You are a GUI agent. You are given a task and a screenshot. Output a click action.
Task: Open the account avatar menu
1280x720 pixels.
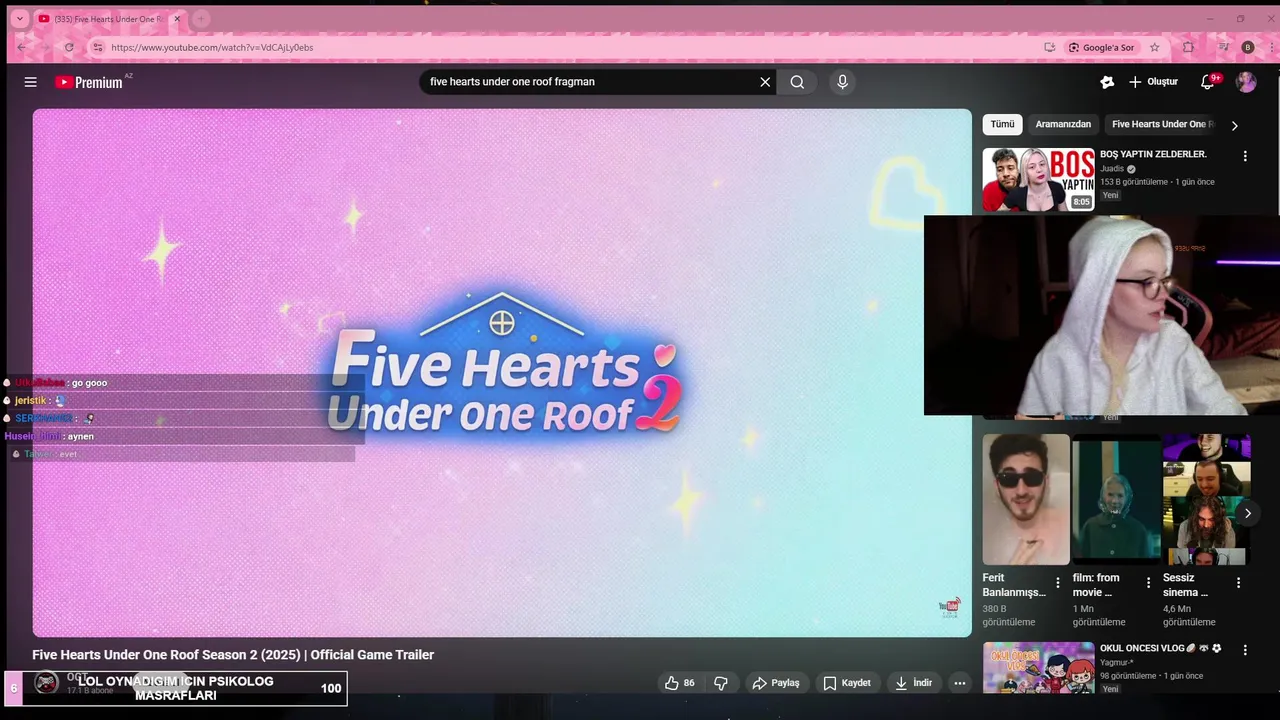(x=1246, y=82)
